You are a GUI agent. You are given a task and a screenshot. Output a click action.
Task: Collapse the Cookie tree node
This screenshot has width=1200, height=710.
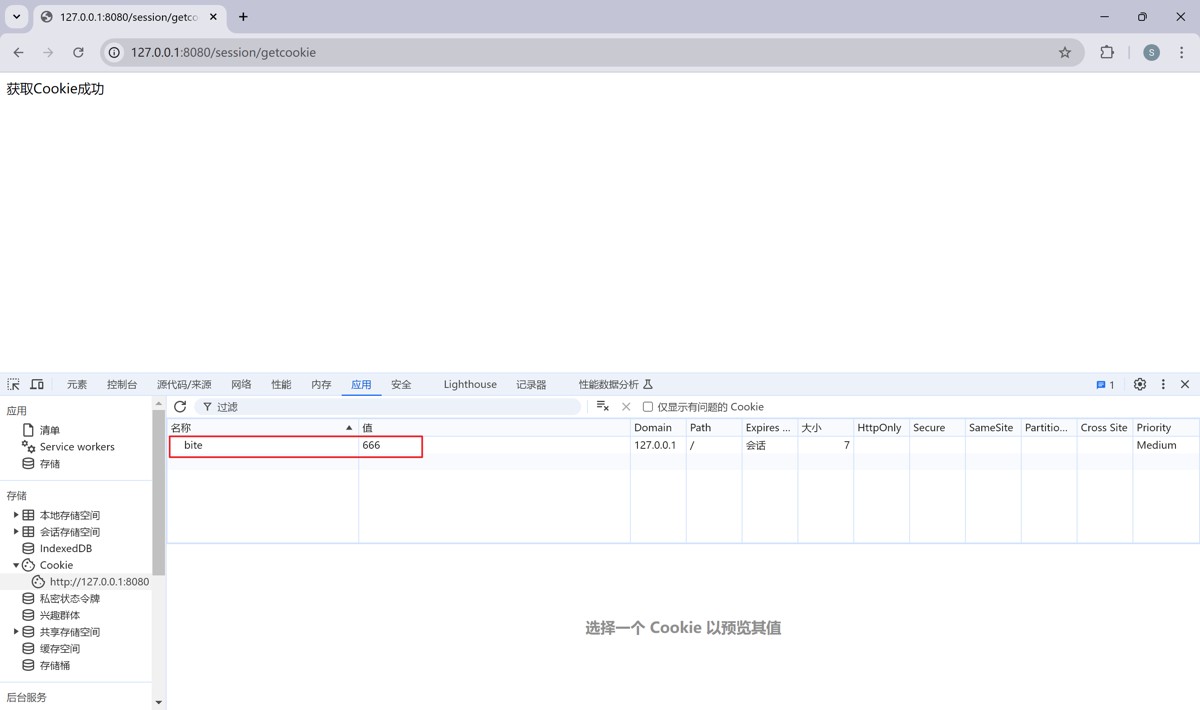tap(16, 565)
